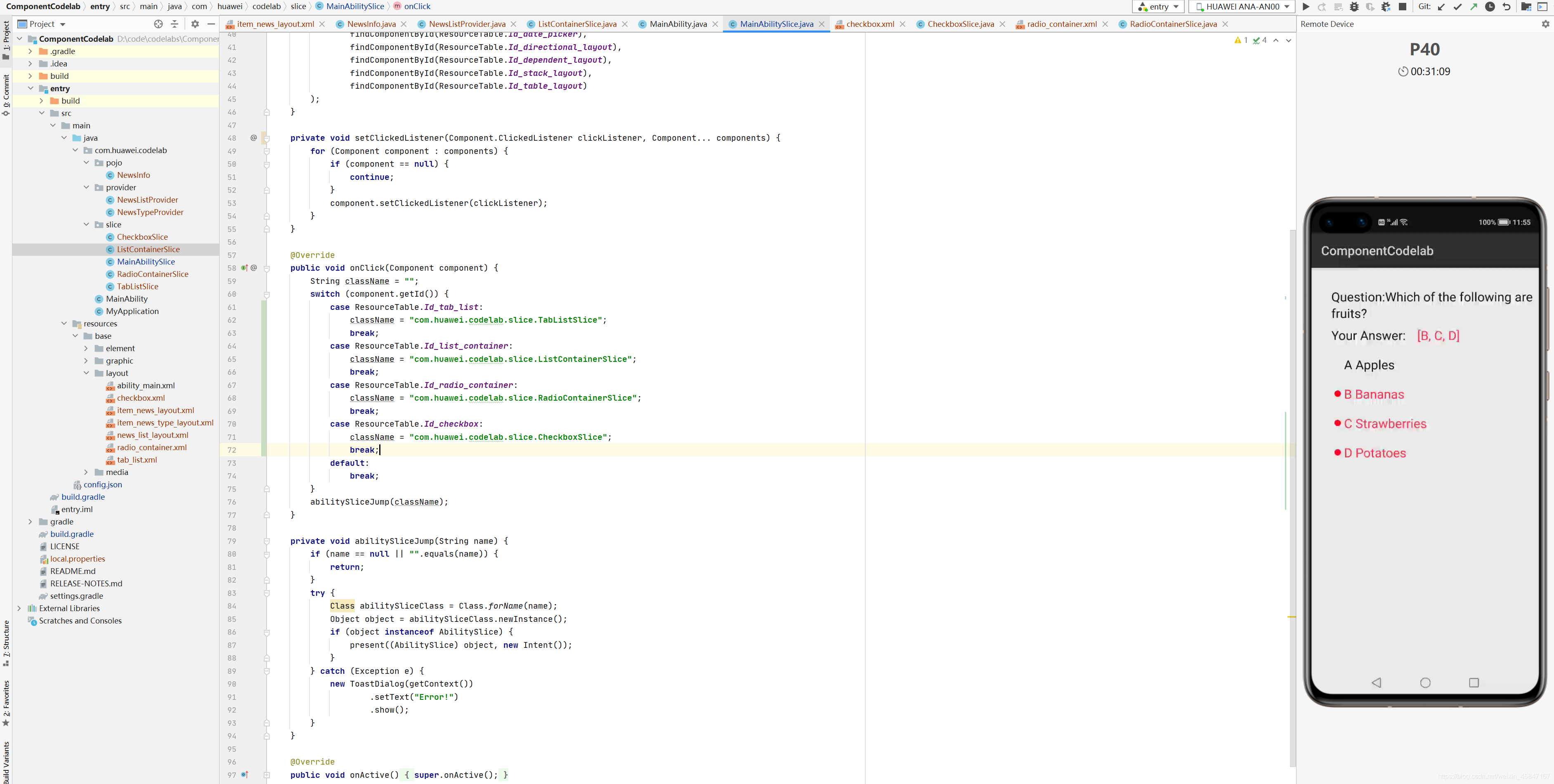Image resolution: width=1554 pixels, height=784 pixels.
Task: Toggle A Apples checkbox on phone
Action: [x=1369, y=365]
